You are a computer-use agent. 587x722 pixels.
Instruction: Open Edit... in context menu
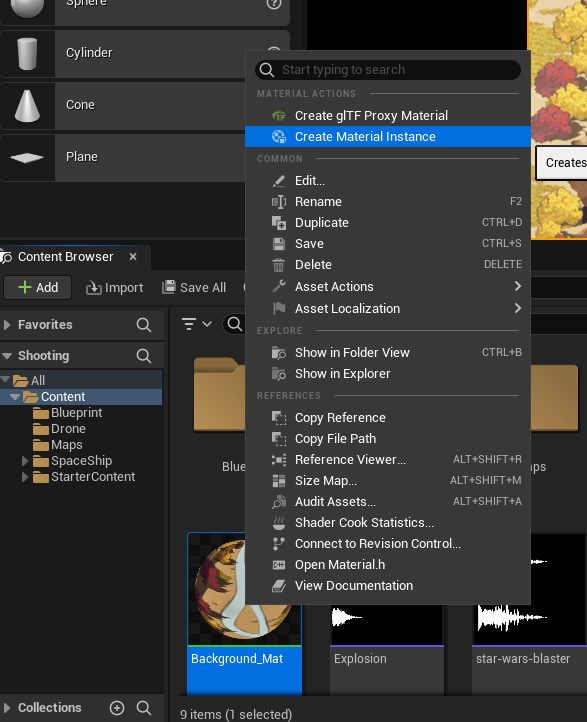(388, 180)
